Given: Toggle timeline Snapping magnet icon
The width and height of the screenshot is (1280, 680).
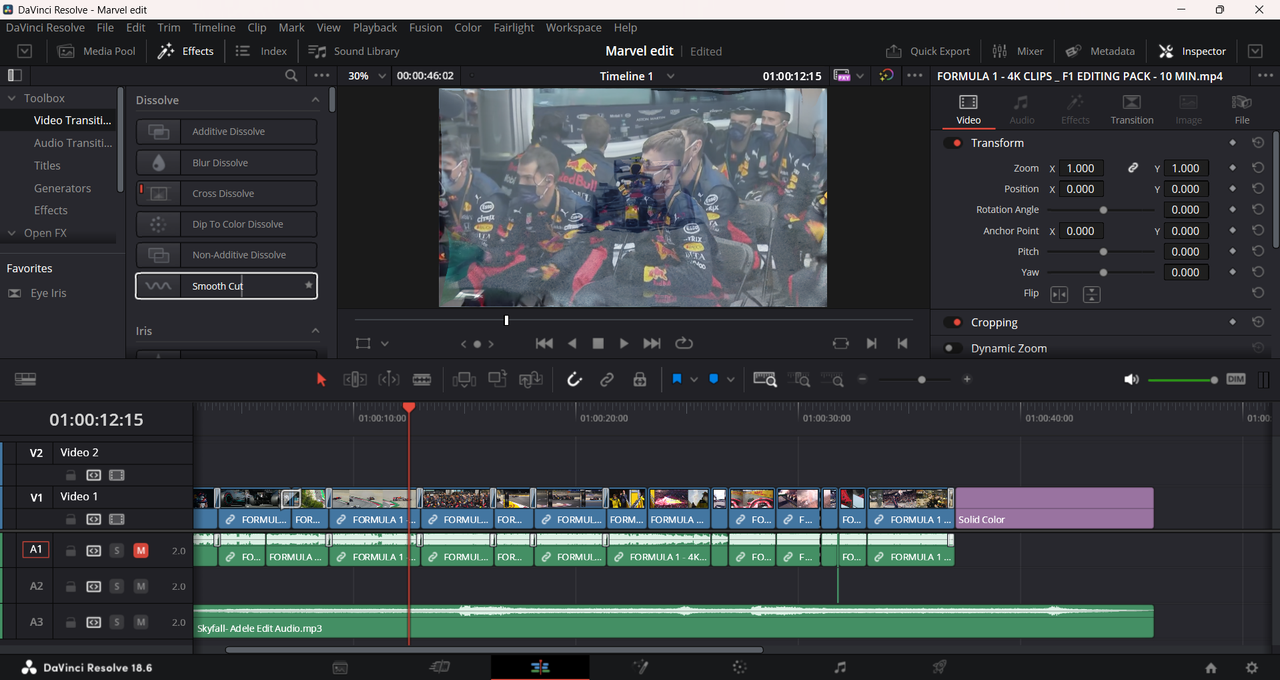Looking at the screenshot, I should [574, 380].
